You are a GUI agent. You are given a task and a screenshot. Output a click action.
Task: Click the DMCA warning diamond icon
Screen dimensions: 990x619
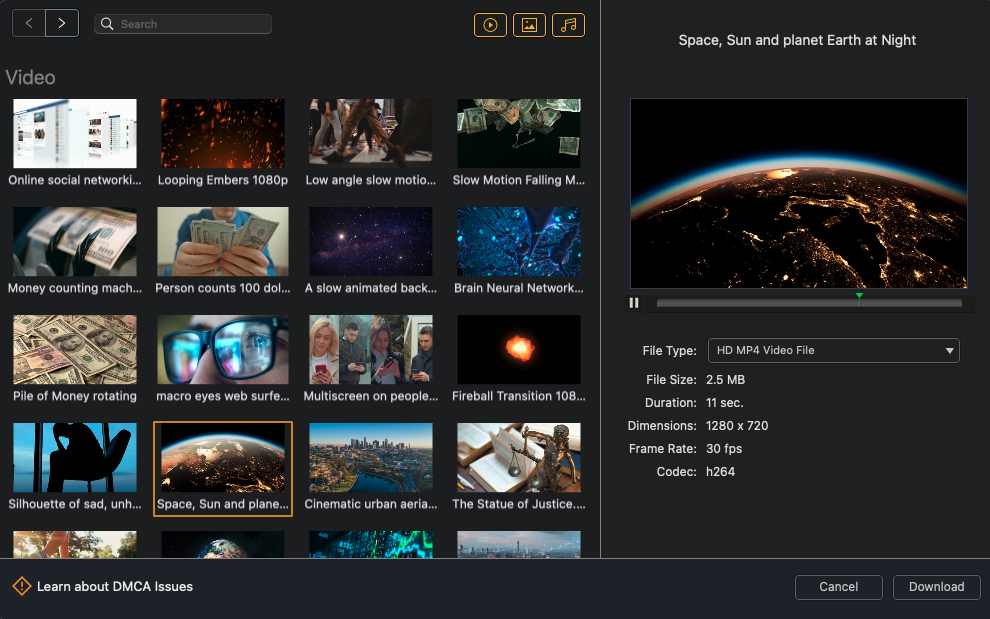click(21, 586)
